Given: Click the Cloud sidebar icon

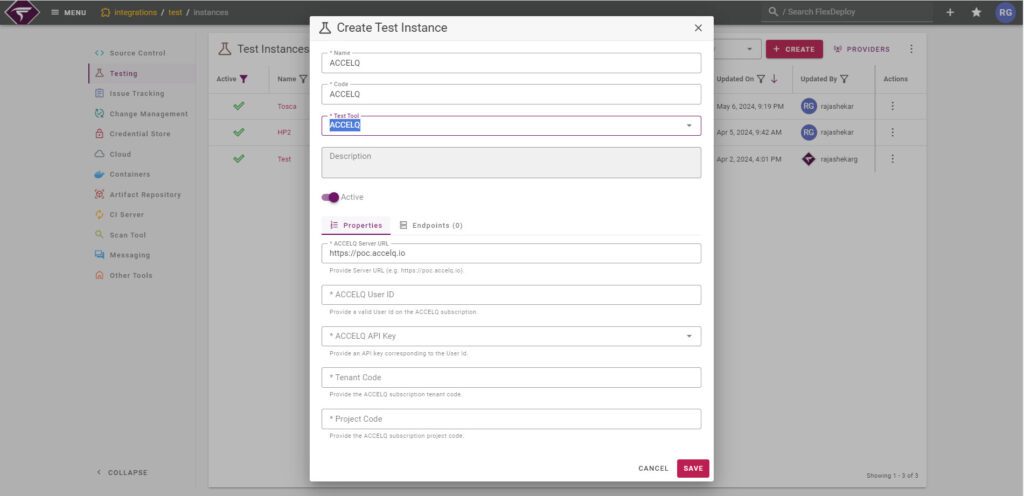Looking at the screenshot, I should 99,154.
